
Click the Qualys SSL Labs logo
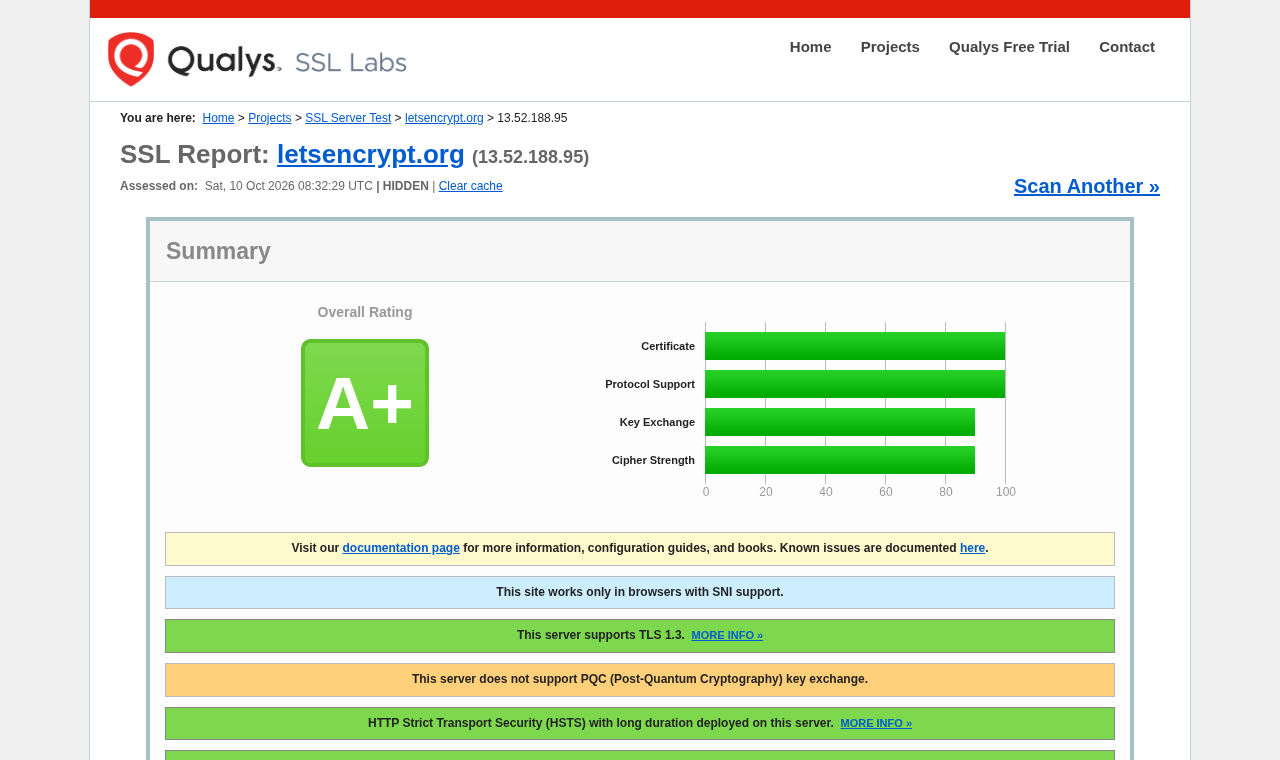pyautogui.click(x=257, y=60)
